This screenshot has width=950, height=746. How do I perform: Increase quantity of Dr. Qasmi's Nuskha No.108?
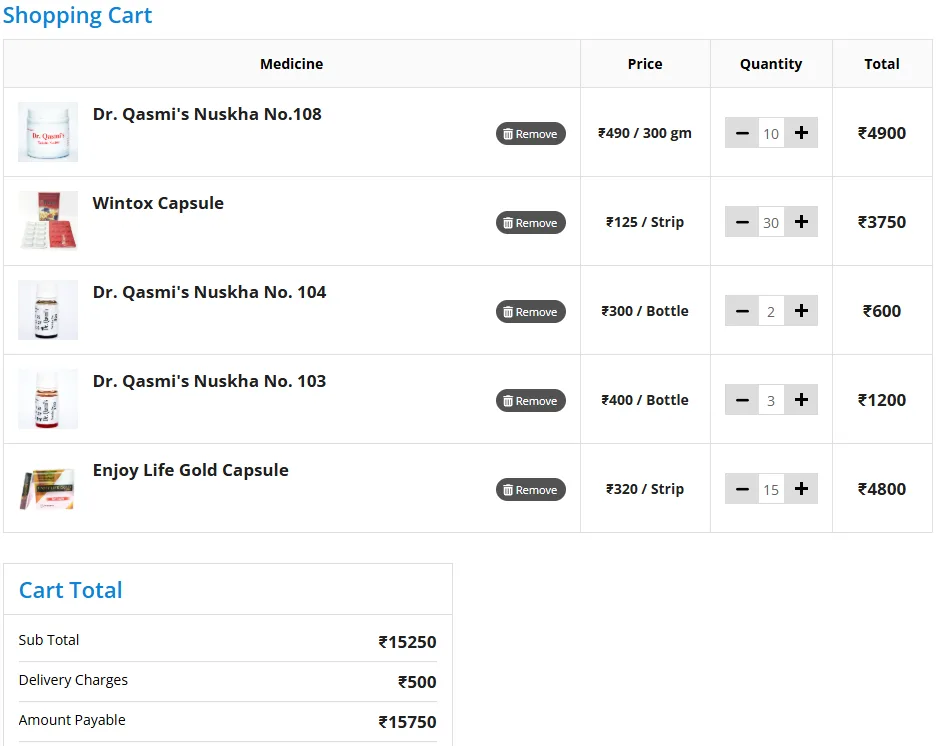(x=801, y=133)
